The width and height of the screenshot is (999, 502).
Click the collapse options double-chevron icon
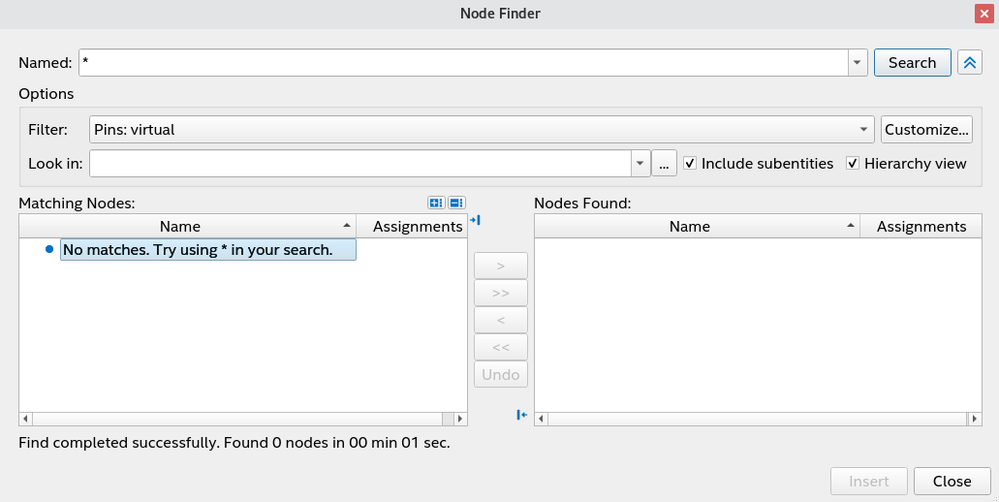click(969, 62)
